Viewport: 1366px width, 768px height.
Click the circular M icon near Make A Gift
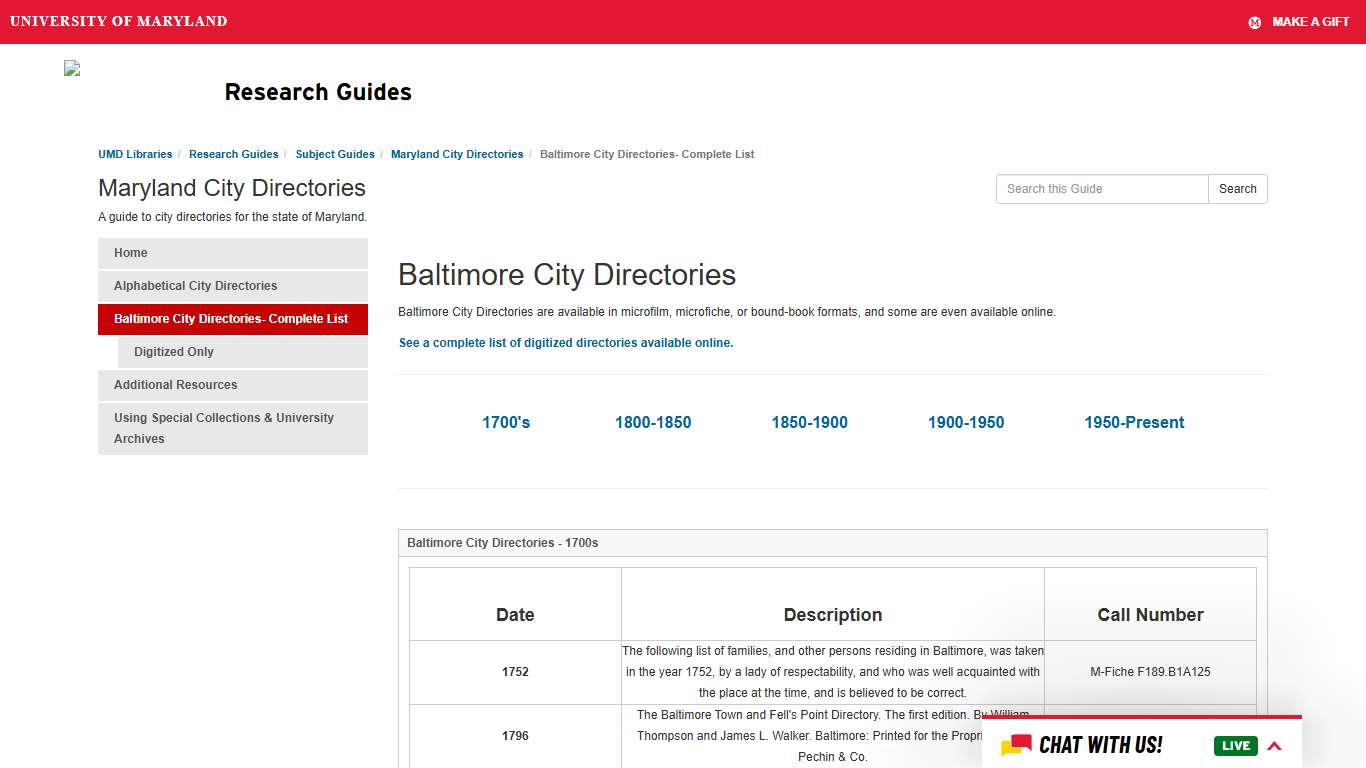coord(1254,22)
